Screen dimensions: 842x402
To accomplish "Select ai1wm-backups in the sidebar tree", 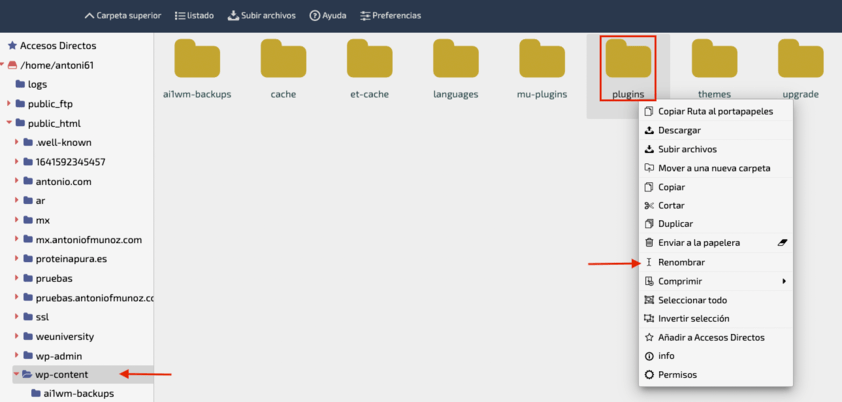I will click(79, 393).
